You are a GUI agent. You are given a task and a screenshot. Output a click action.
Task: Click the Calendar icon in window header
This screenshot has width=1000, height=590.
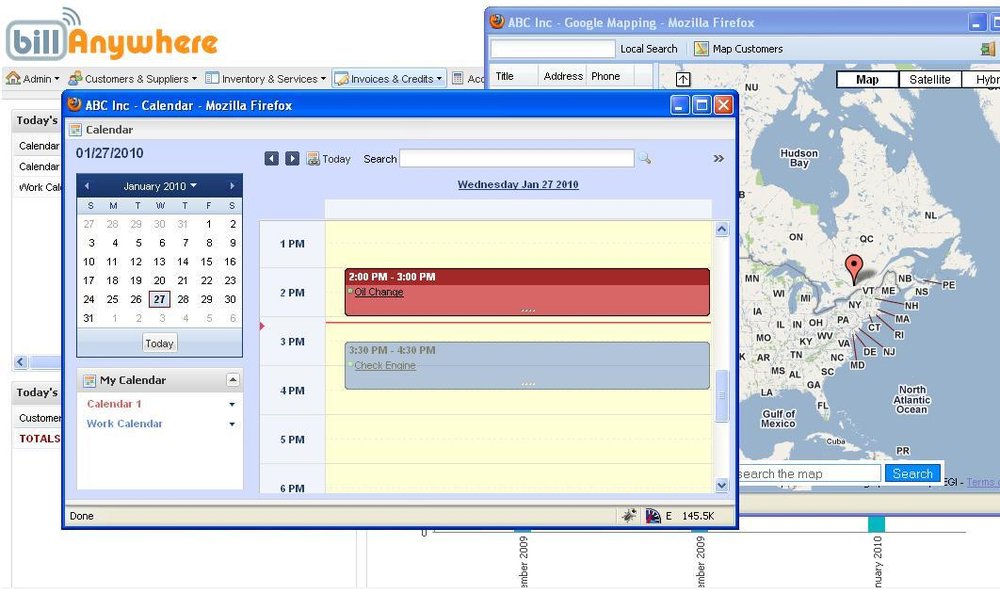point(75,129)
